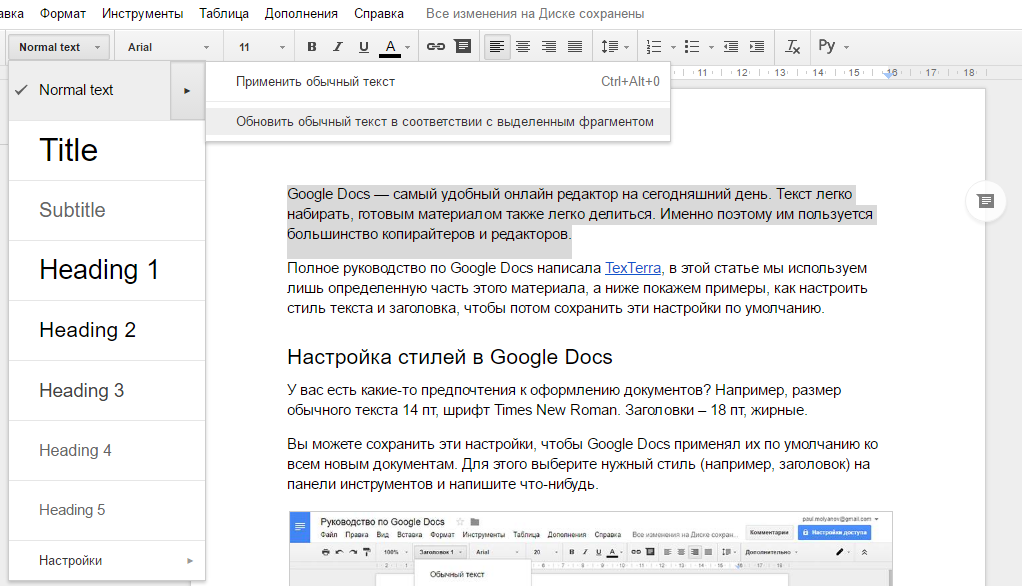
Task: Increase indent toolbar icon
Action: pyautogui.click(x=757, y=47)
